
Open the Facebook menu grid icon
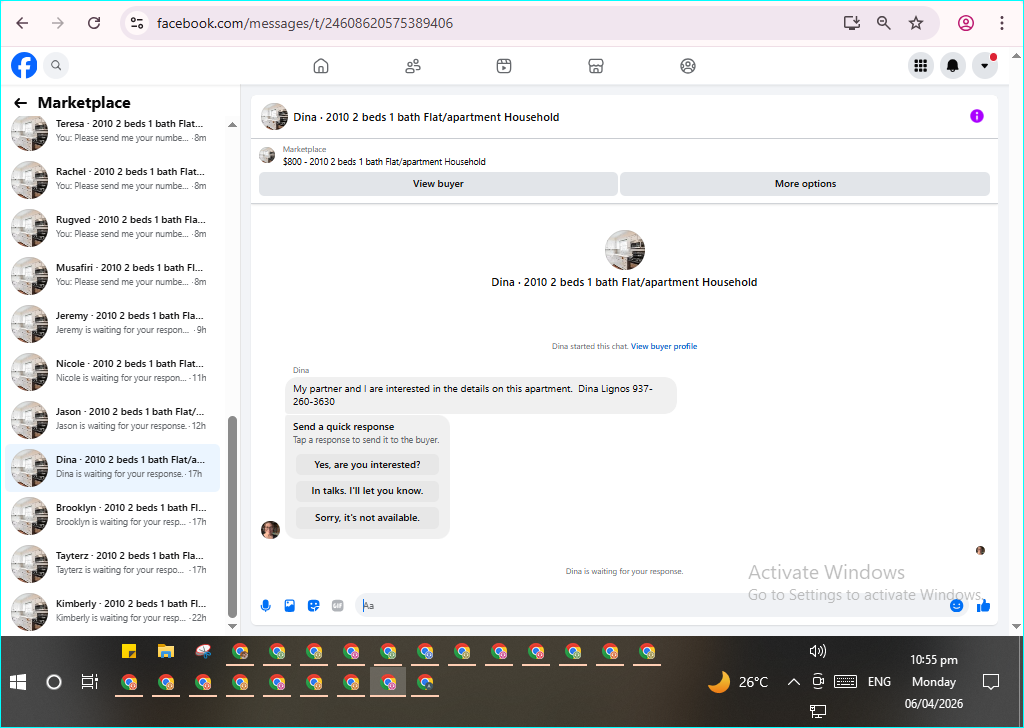click(x=921, y=65)
